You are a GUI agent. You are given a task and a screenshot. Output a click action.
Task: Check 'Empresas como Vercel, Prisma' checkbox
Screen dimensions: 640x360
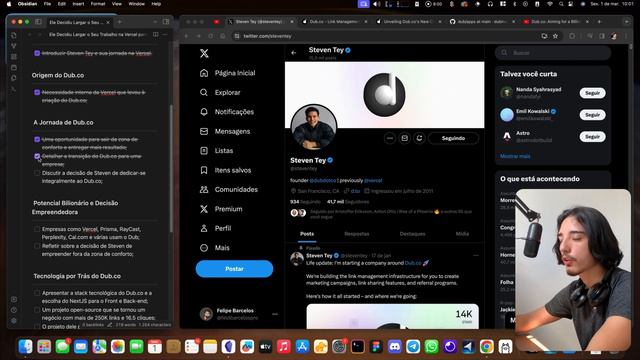[37, 229]
